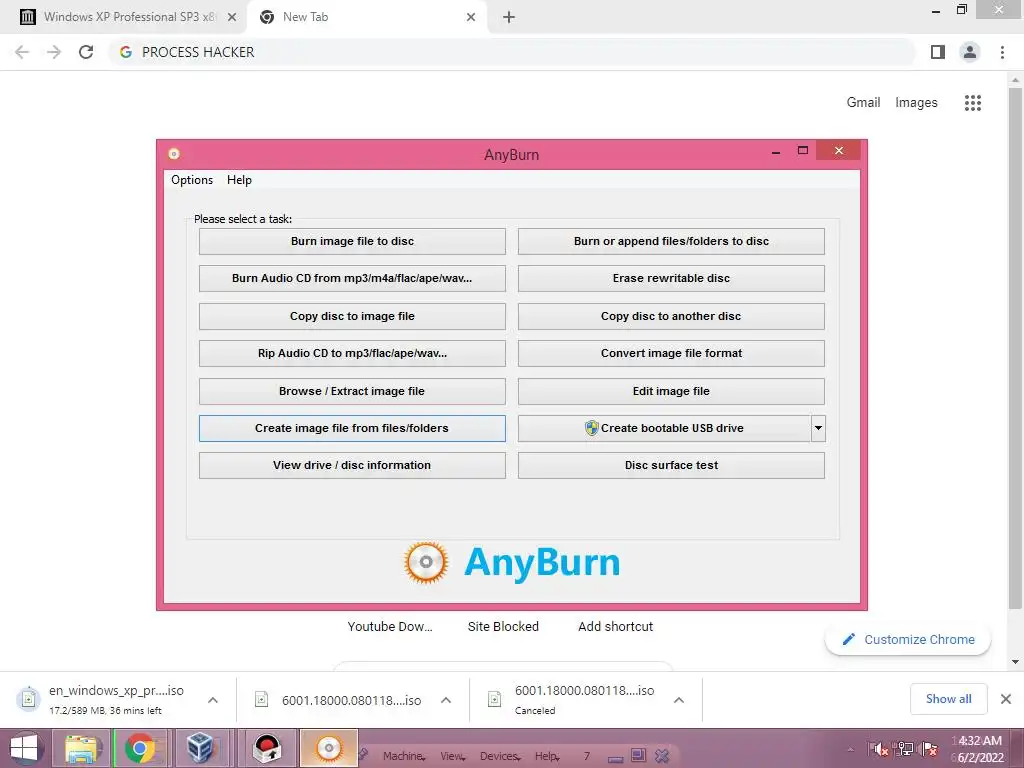Image resolution: width=1024 pixels, height=768 pixels.
Task: Open File Explorer from taskbar
Action: (x=82, y=748)
